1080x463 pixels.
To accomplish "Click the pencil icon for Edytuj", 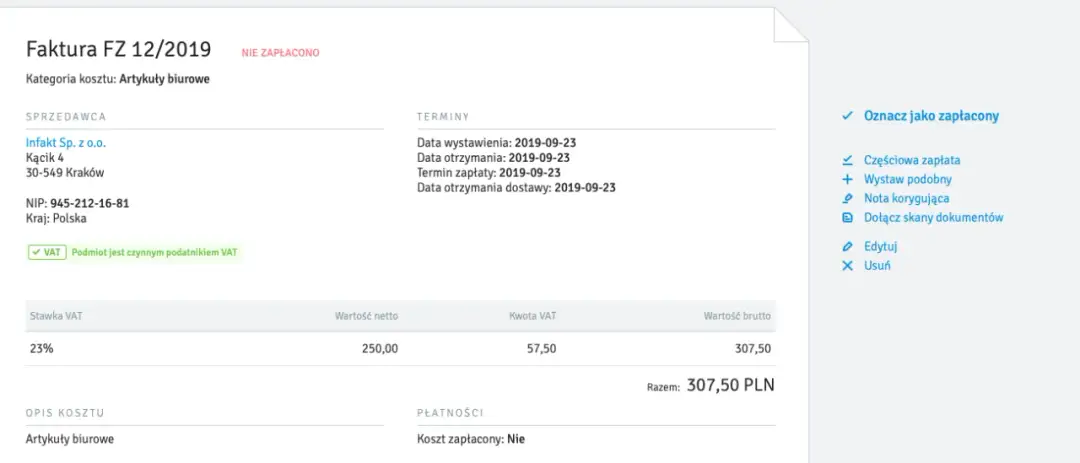I will [x=847, y=246].
